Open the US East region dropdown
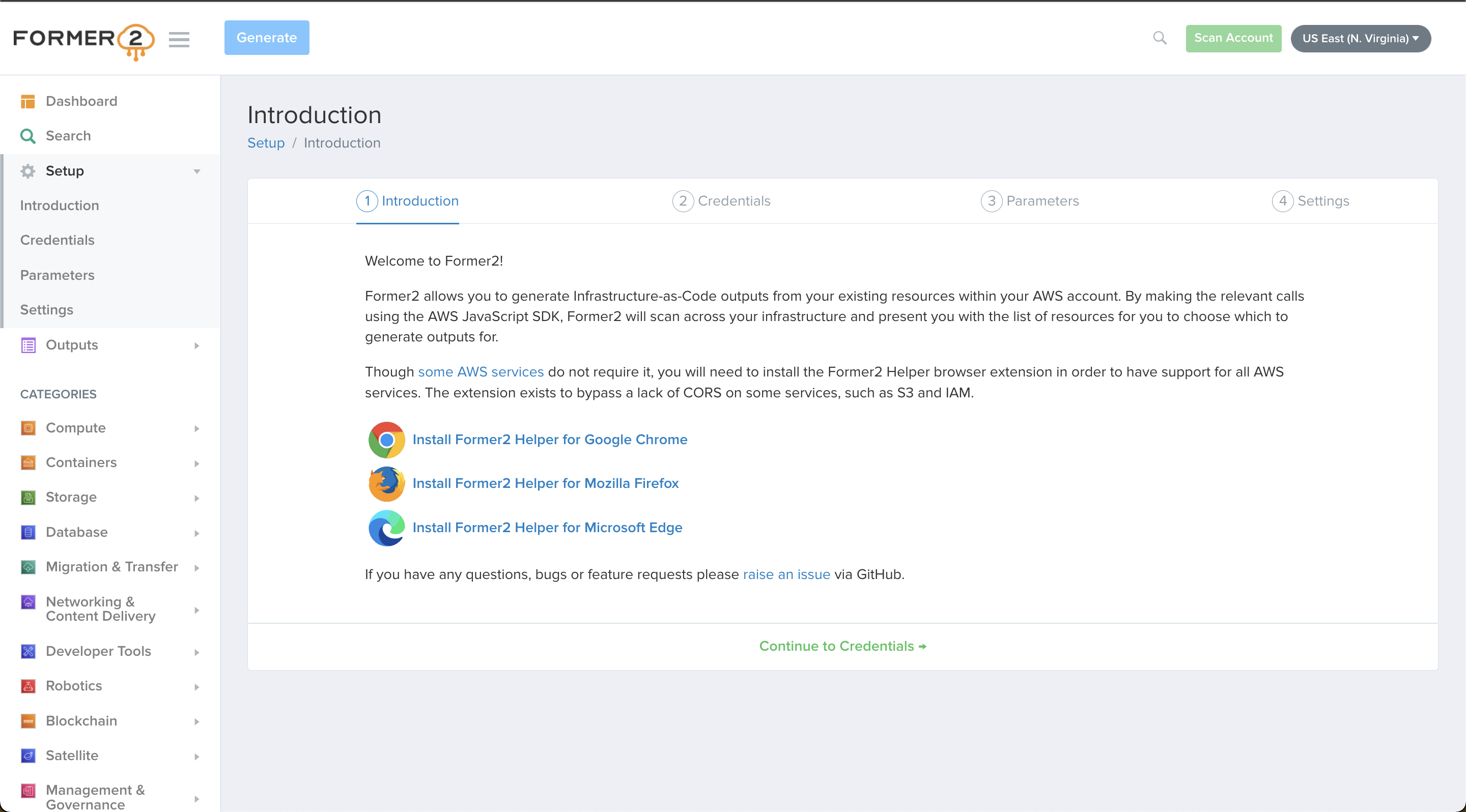Viewport: 1466px width, 812px height. pyautogui.click(x=1360, y=39)
